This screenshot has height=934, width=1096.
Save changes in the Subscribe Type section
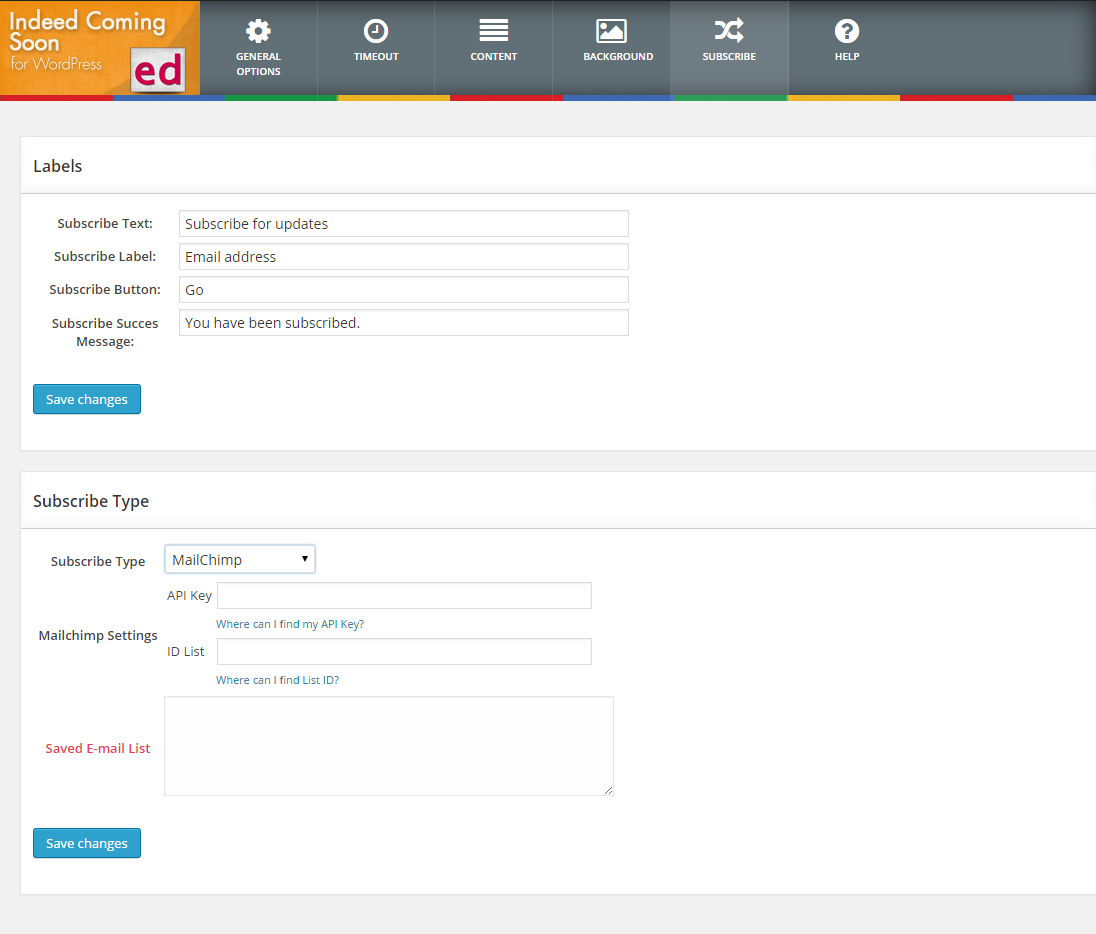(x=87, y=843)
